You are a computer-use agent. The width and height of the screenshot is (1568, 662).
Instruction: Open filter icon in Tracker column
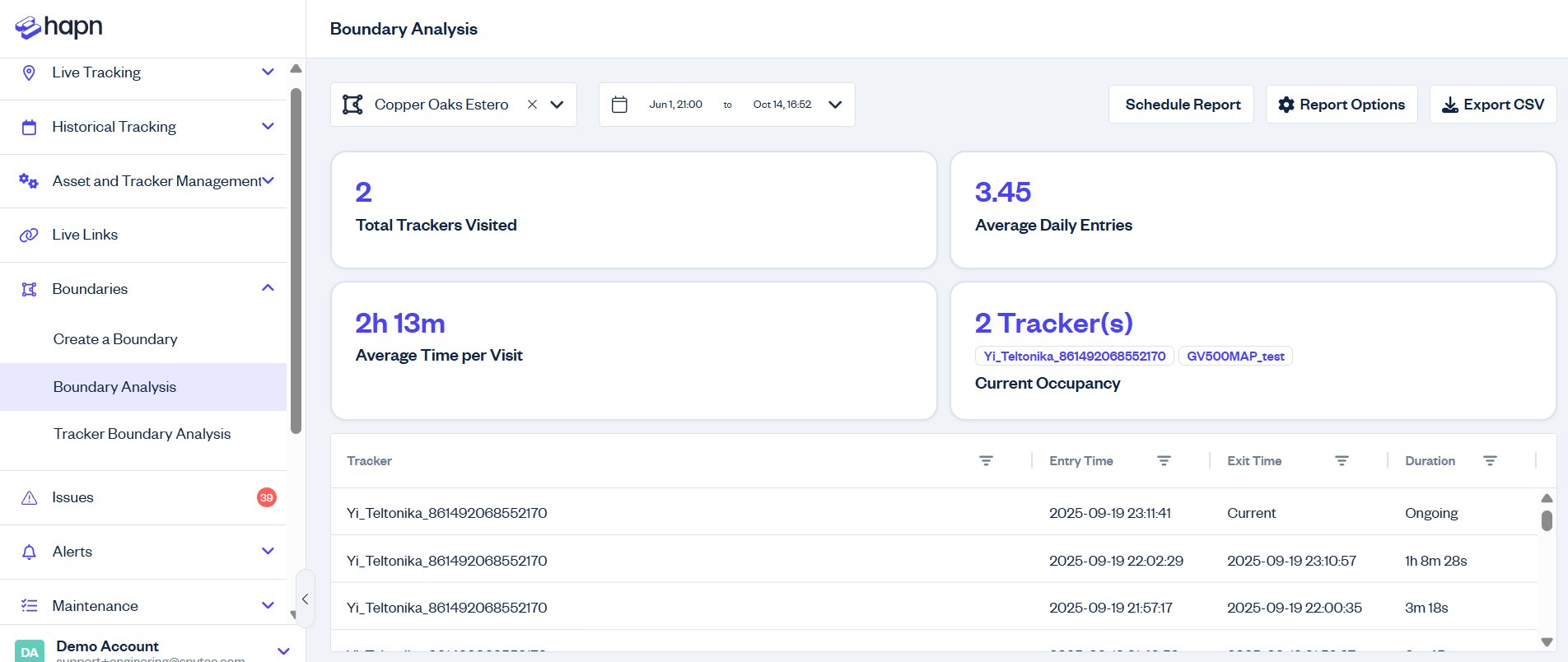986,461
